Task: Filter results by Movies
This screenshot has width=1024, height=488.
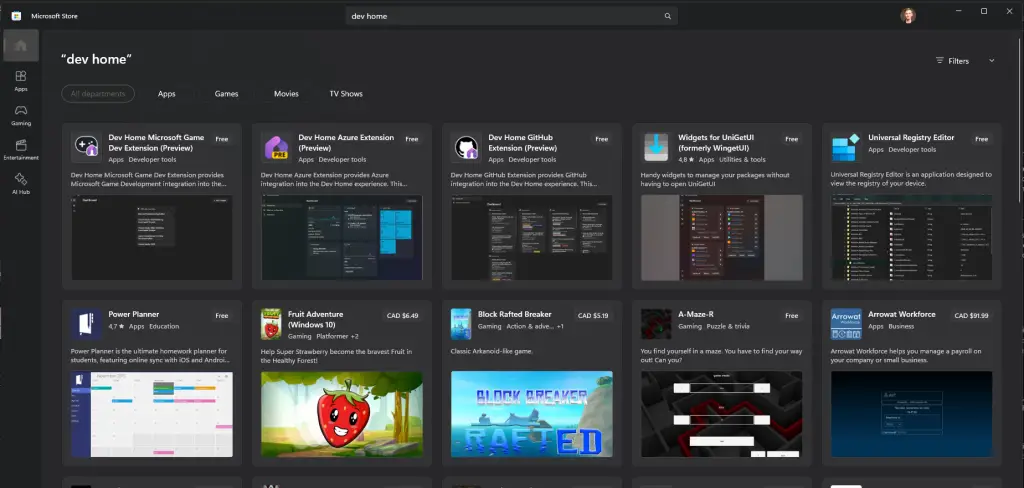Action: (286, 94)
